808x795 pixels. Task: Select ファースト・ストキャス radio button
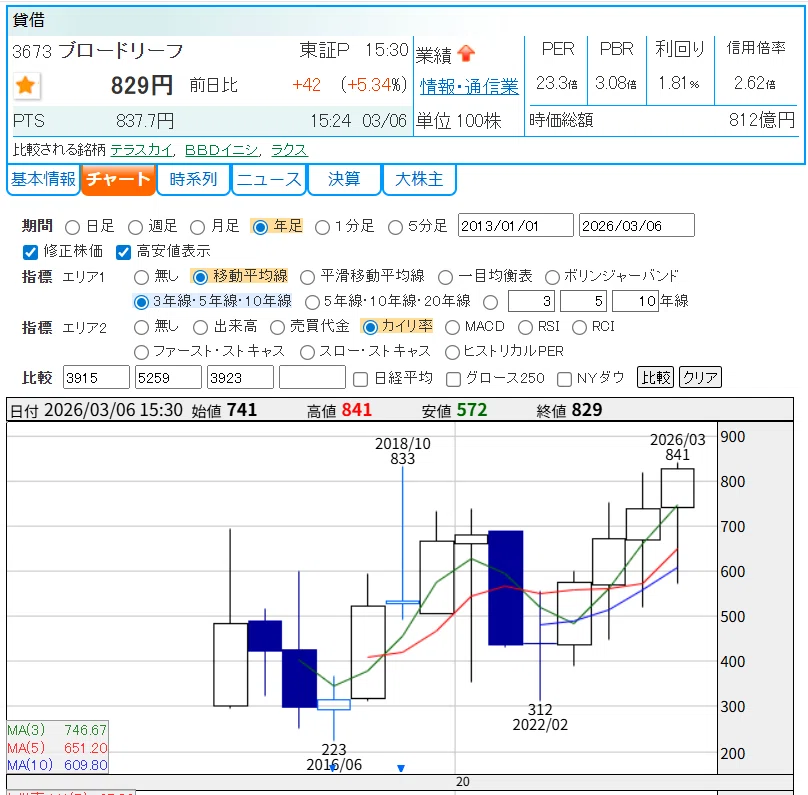(141, 352)
